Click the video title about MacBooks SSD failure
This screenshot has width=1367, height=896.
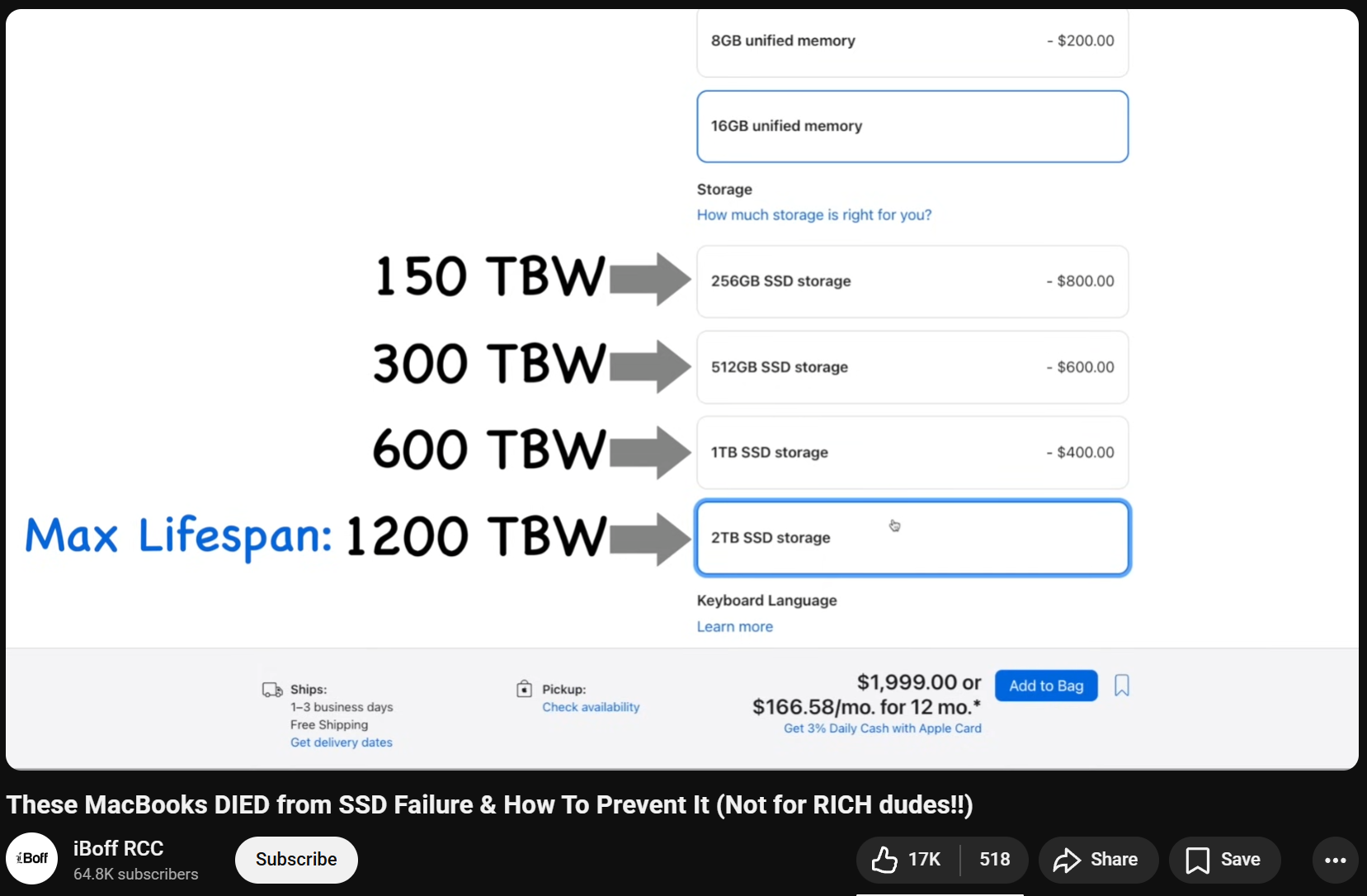pos(490,804)
